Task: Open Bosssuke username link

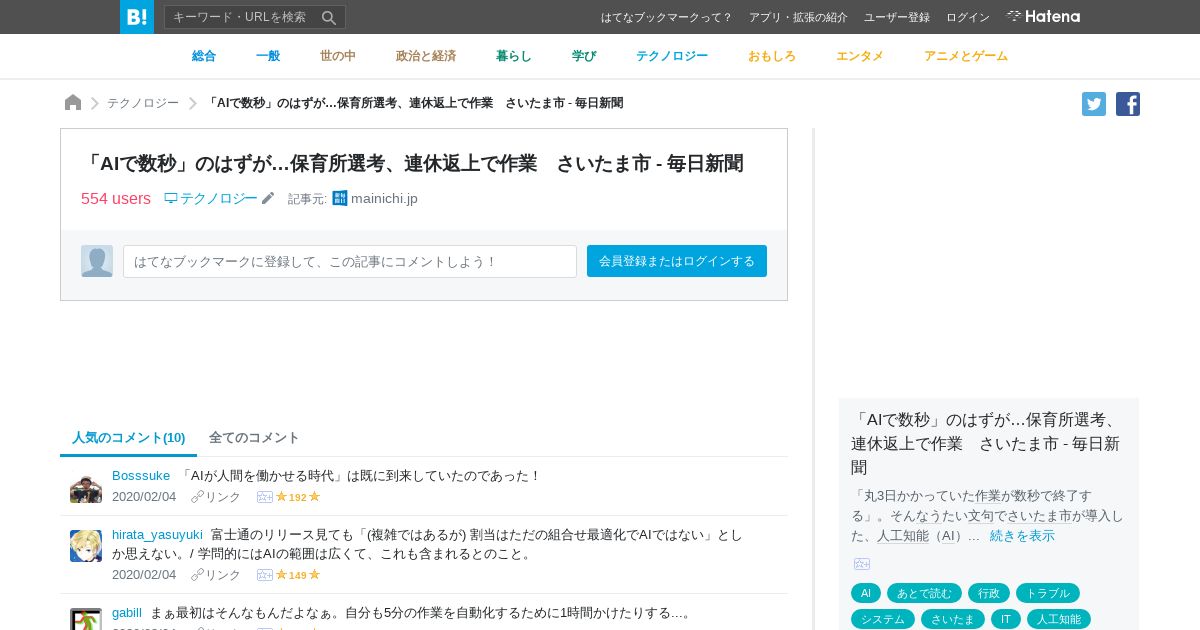Action: (141, 475)
